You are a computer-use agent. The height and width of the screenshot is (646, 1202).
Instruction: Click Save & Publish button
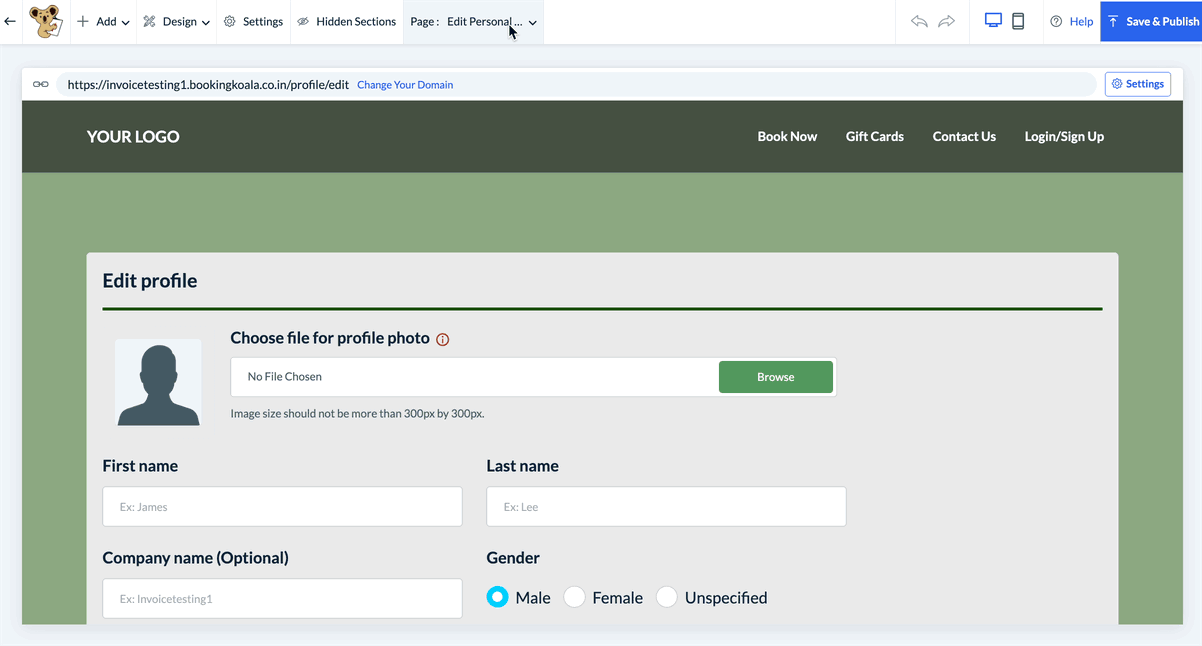1151,21
